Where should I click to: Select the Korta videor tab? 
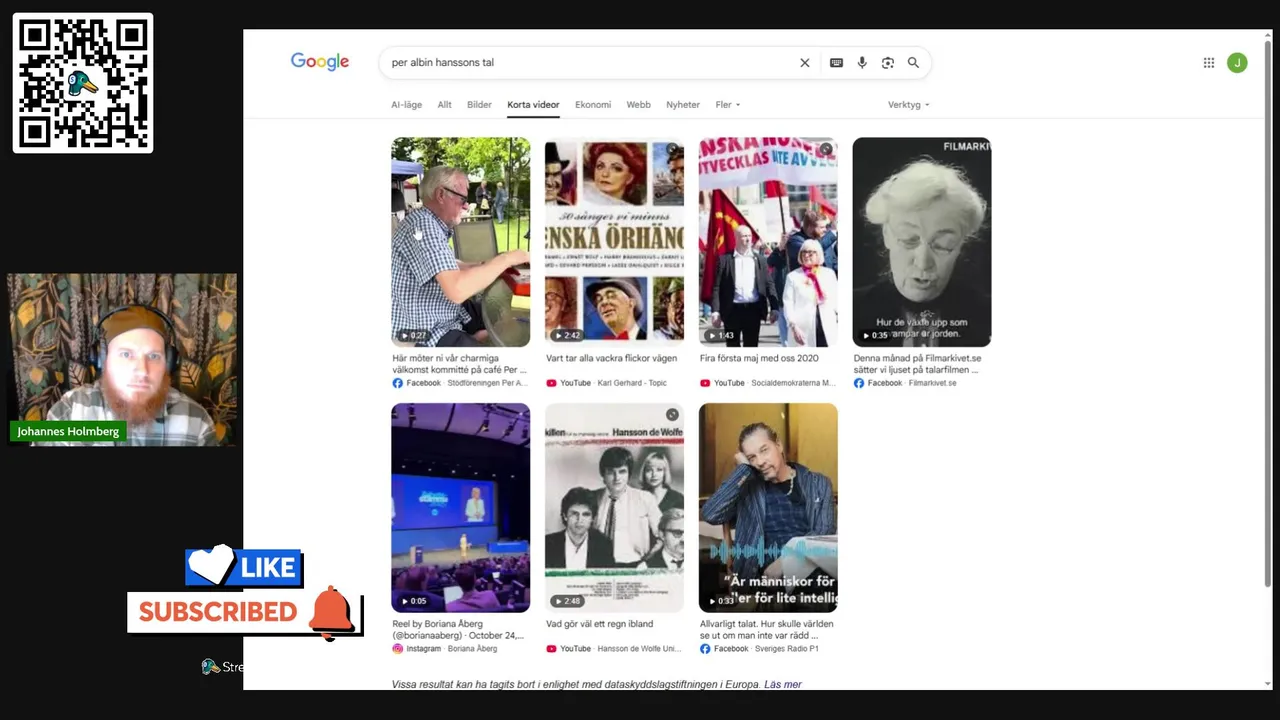pos(533,105)
